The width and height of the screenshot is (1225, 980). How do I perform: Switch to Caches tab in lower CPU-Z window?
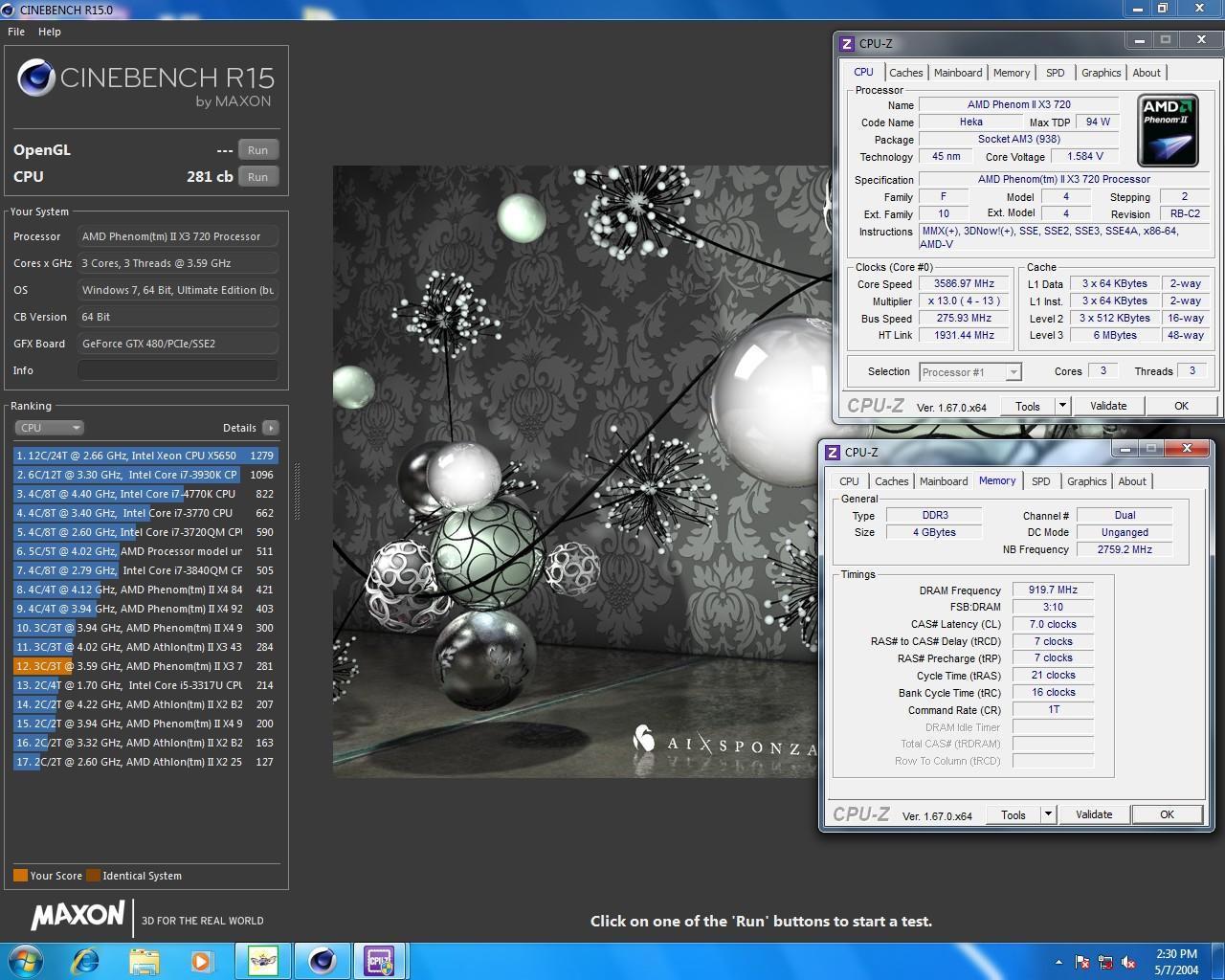pos(891,481)
